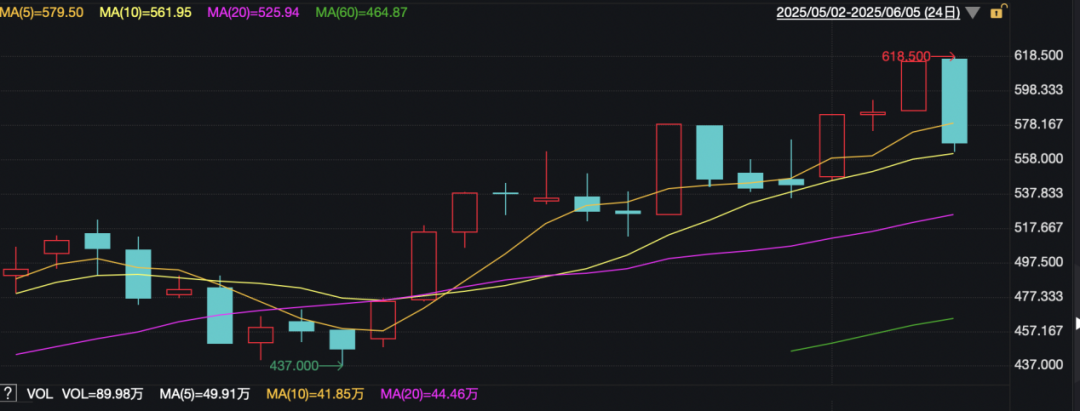Toggle the MA(5)=579.50 moving average label
Image resolution: width=1080 pixels, height=411 pixels.
point(41,12)
